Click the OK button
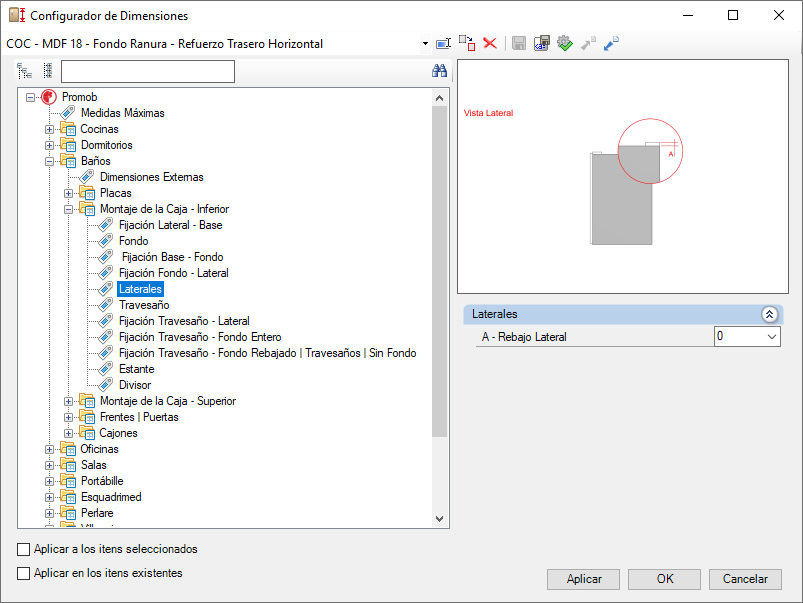Screen dimensions: 803x603 tap(664, 579)
